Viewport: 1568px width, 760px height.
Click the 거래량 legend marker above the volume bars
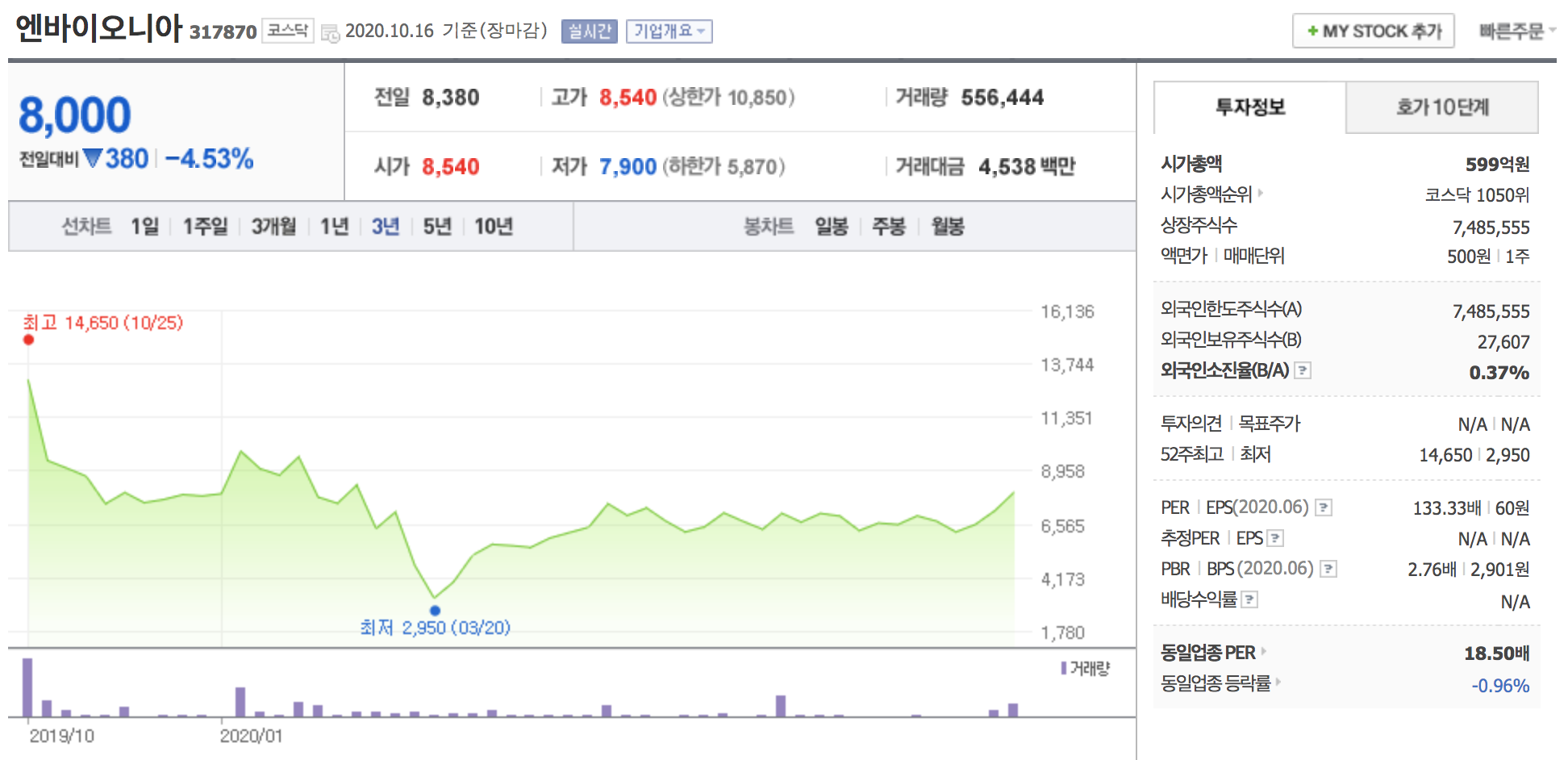point(1063,669)
